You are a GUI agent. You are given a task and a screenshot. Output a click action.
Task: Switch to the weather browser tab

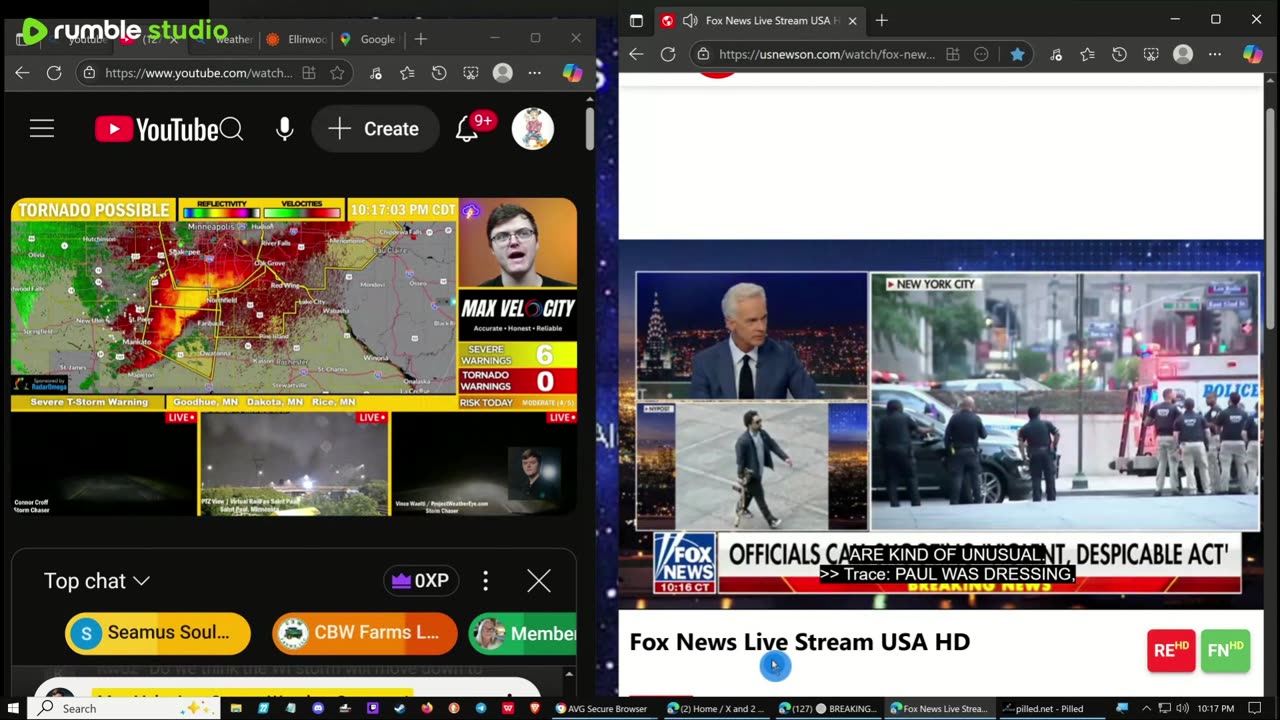point(225,39)
